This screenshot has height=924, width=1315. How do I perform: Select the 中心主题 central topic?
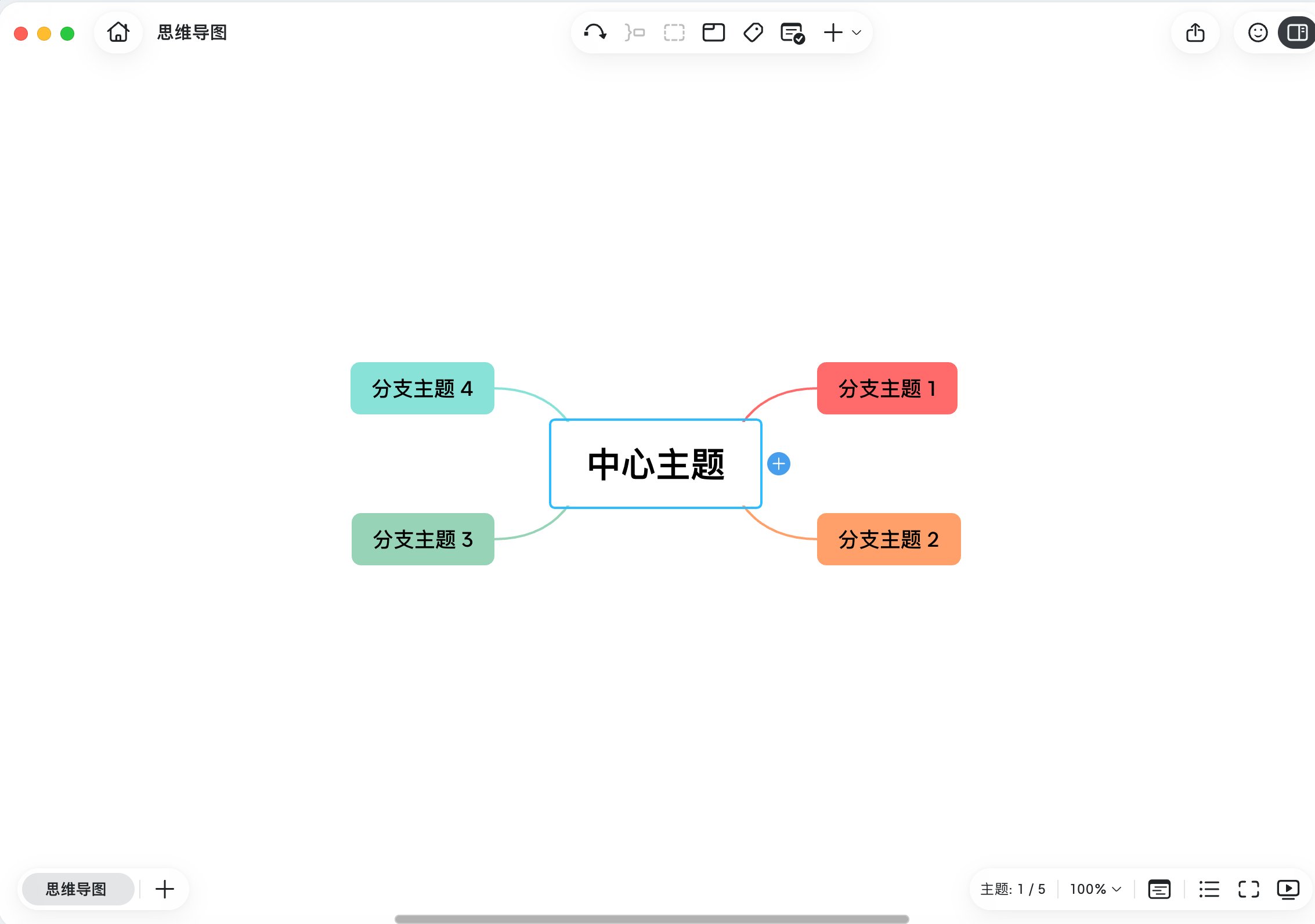point(656,464)
